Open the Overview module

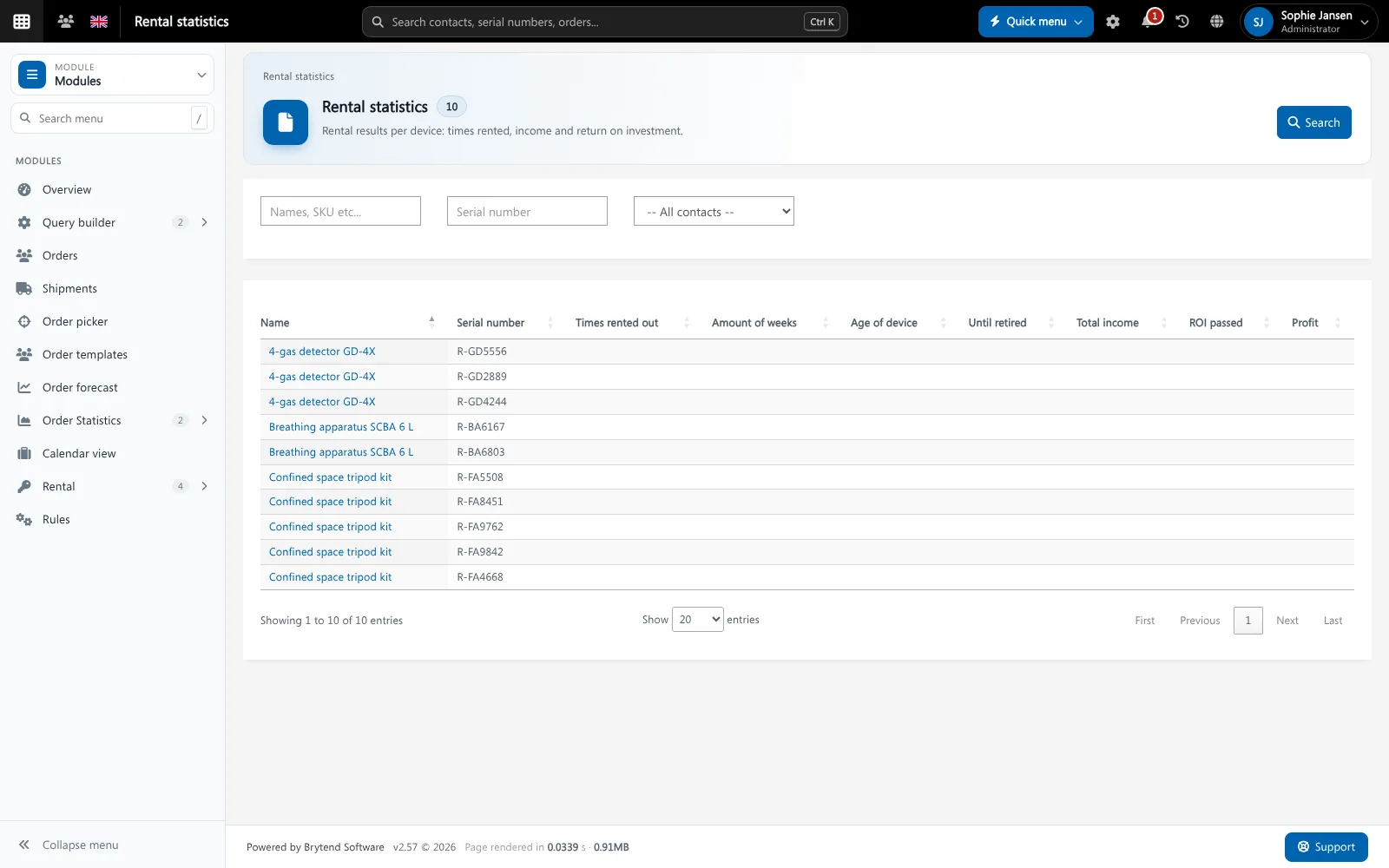[66, 189]
